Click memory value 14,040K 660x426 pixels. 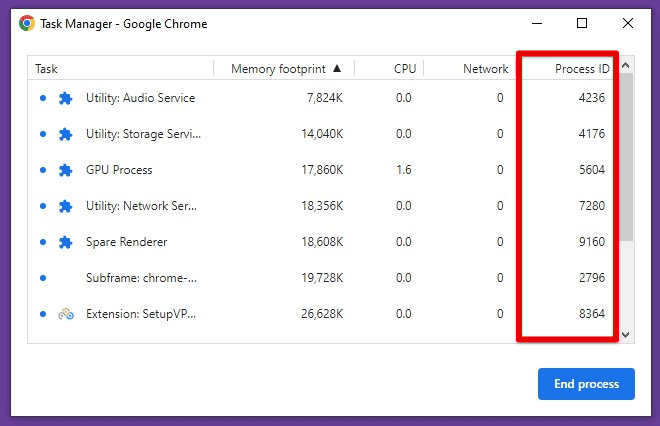coord(322,134)
